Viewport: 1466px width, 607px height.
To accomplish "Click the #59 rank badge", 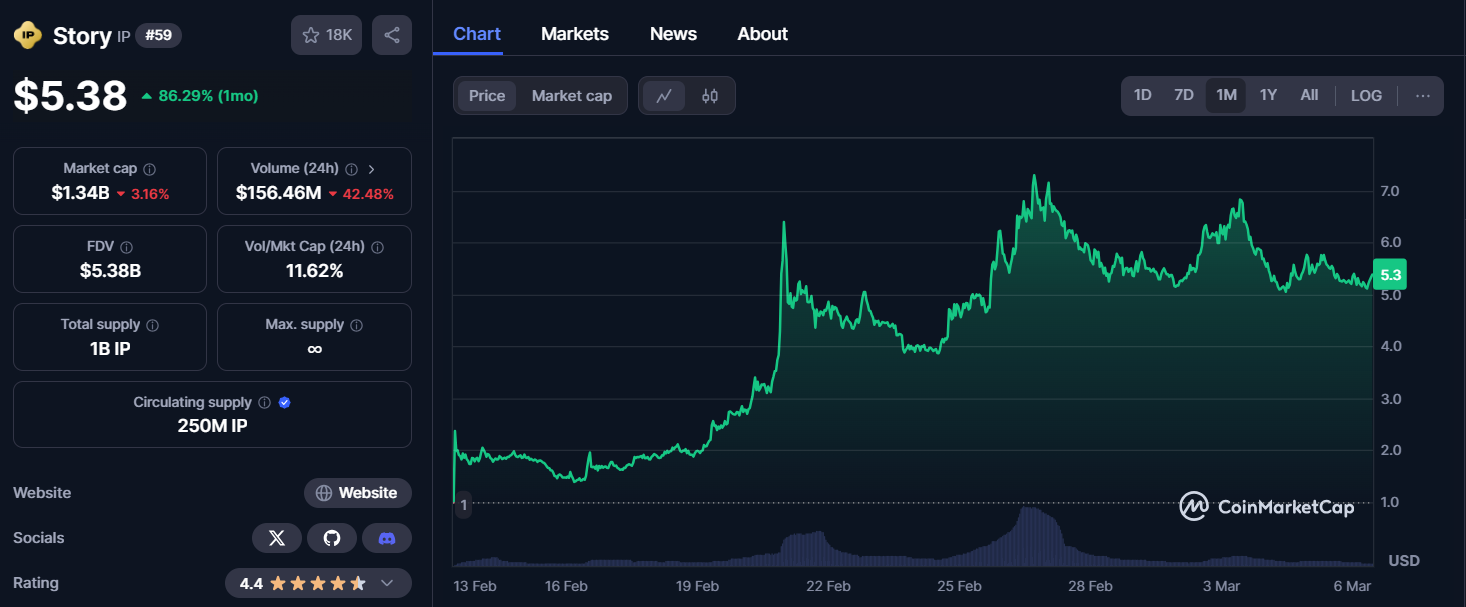I will (158, 36).
